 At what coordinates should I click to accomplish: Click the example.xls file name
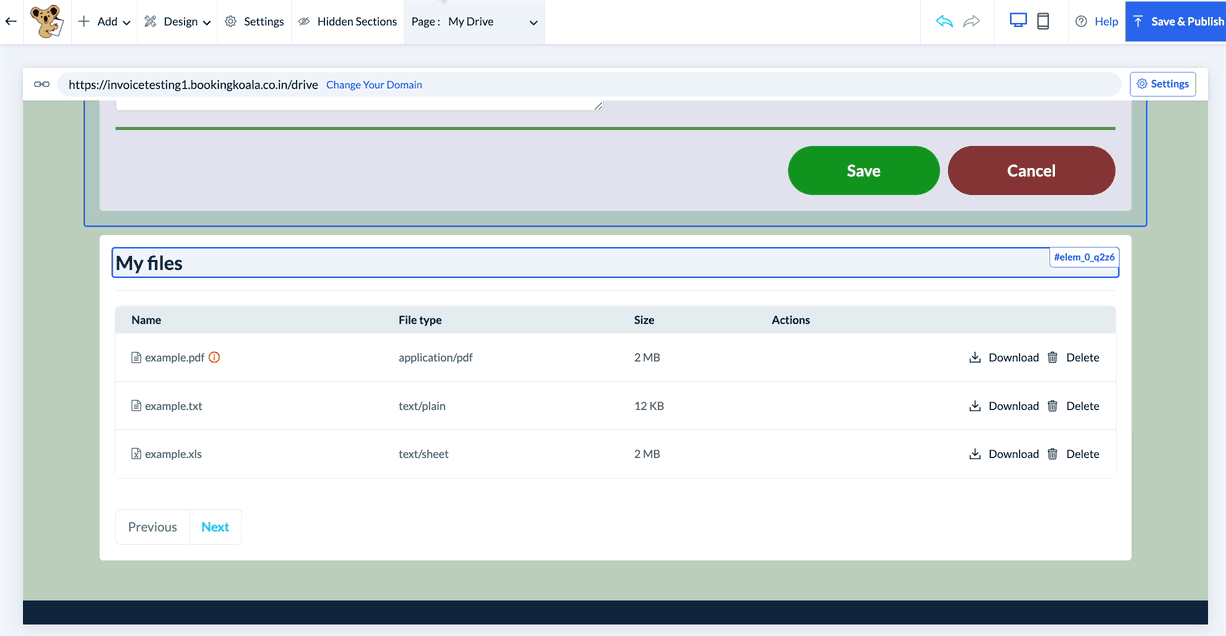[x=173, y=454]
